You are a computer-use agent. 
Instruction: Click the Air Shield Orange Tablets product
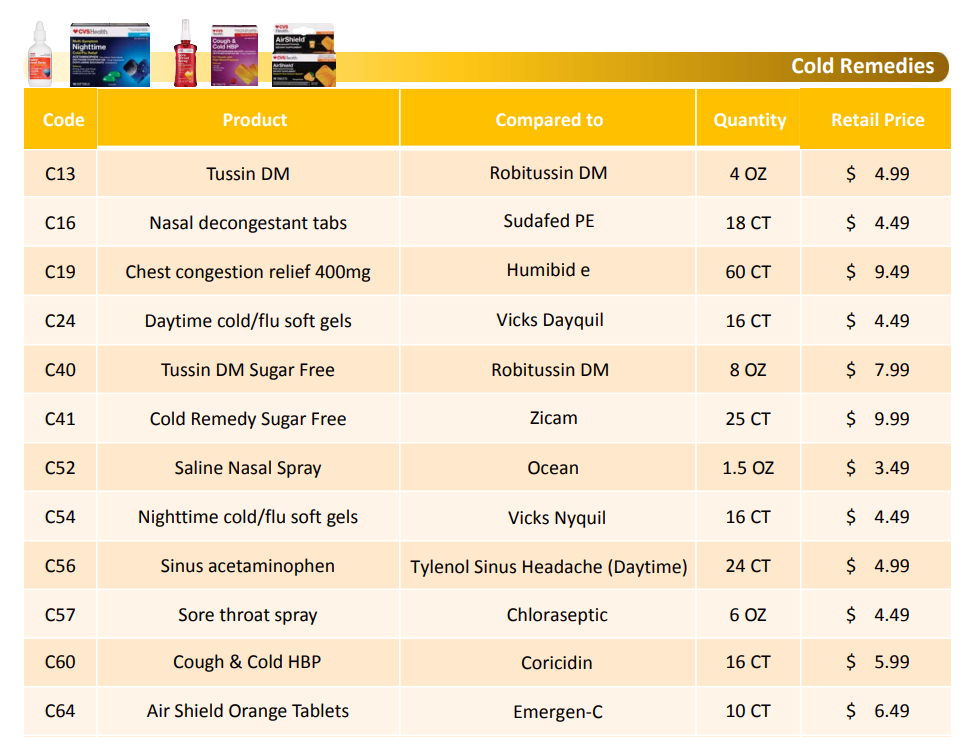pos(248,711)
